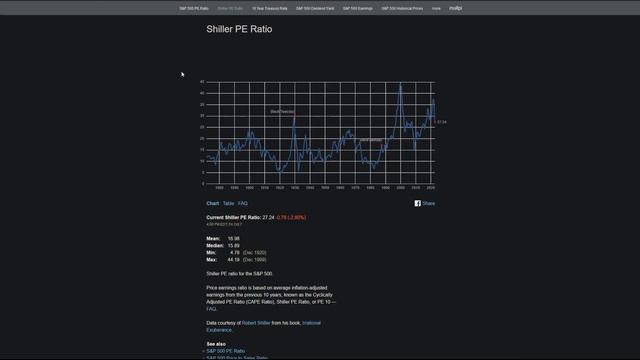Switch to the Chart tab
The height and width of the screenshot is (360, 640).
coord(213,203)
